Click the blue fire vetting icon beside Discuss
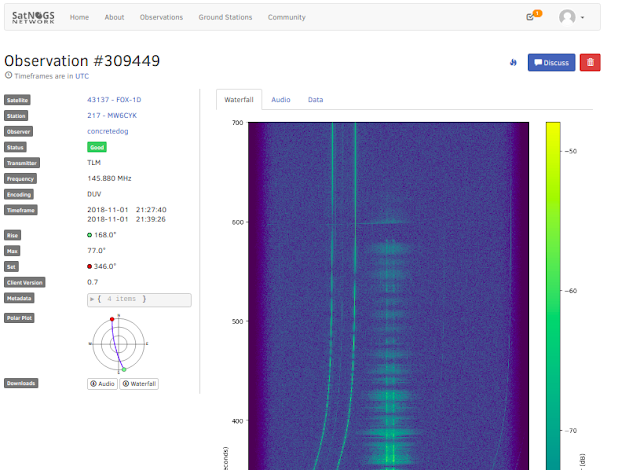This screenshot has width=640, height=470. (x=513, y=62)
